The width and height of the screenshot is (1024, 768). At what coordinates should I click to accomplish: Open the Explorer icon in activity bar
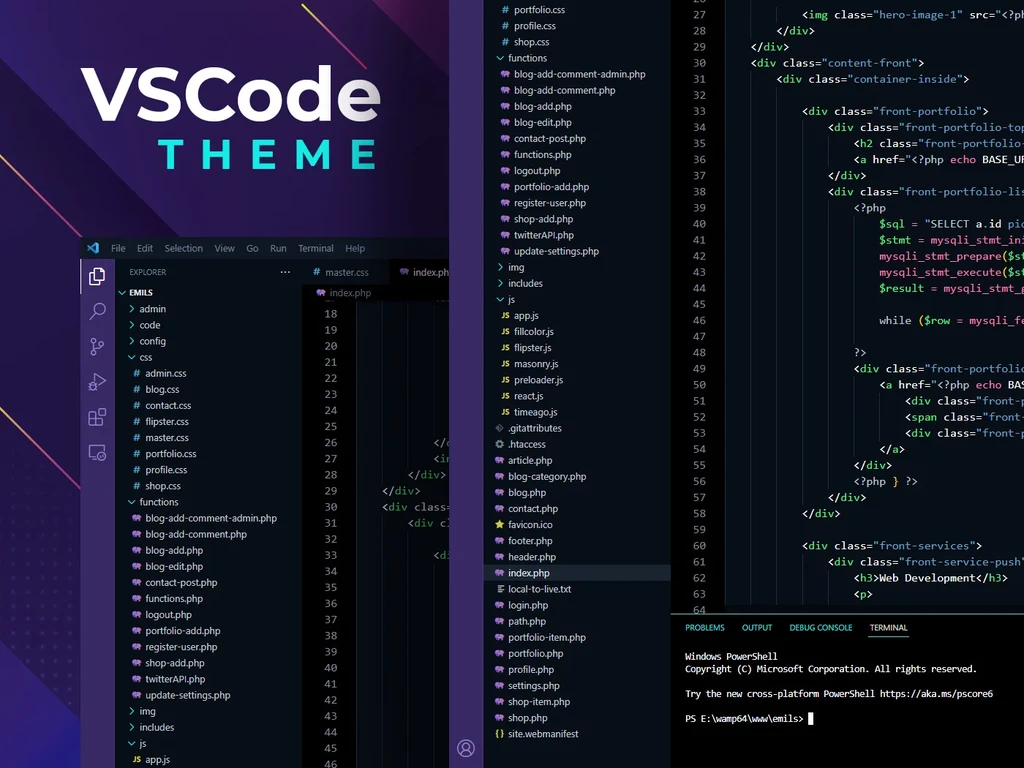pyautogui.click(x=97, y=276)
